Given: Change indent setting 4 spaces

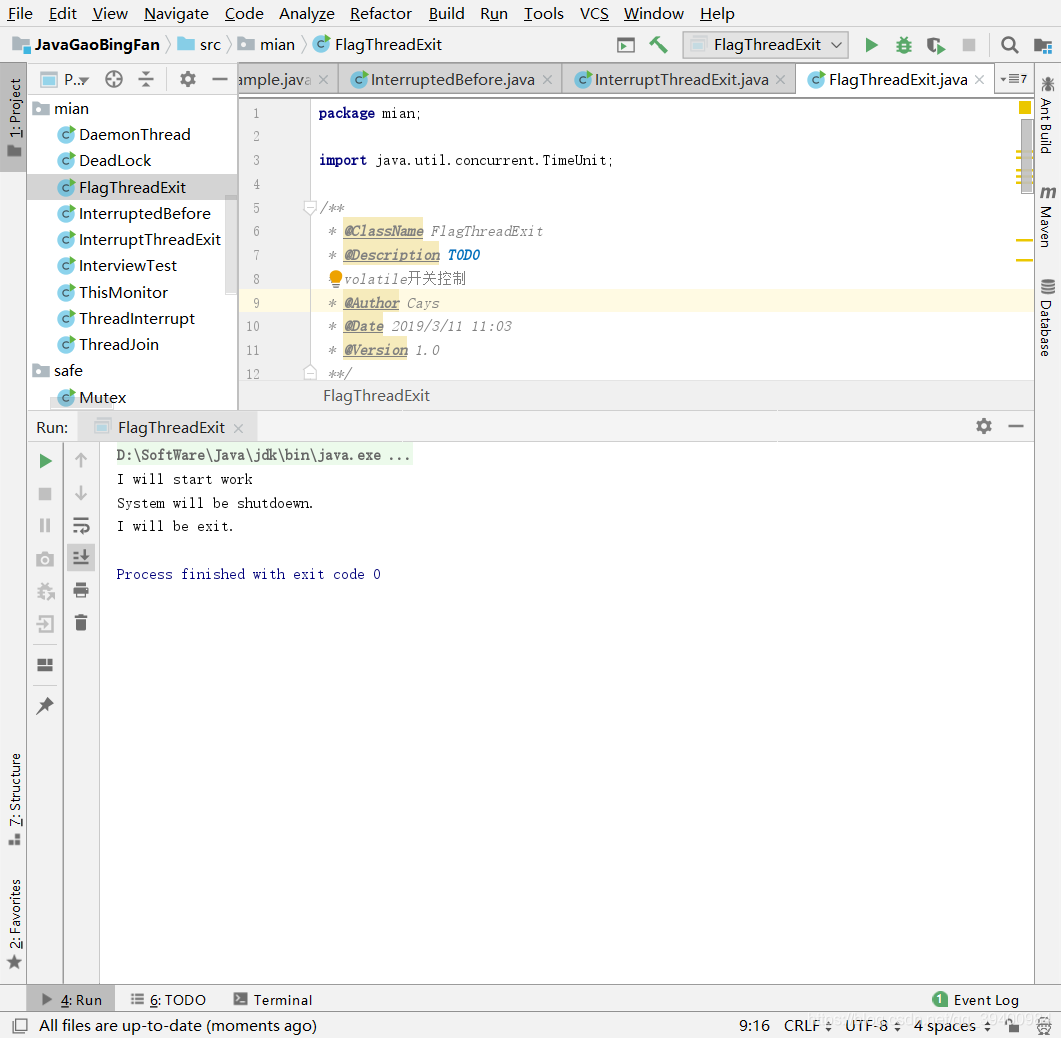Looking at the screenshot, I should click(952, 1026).
